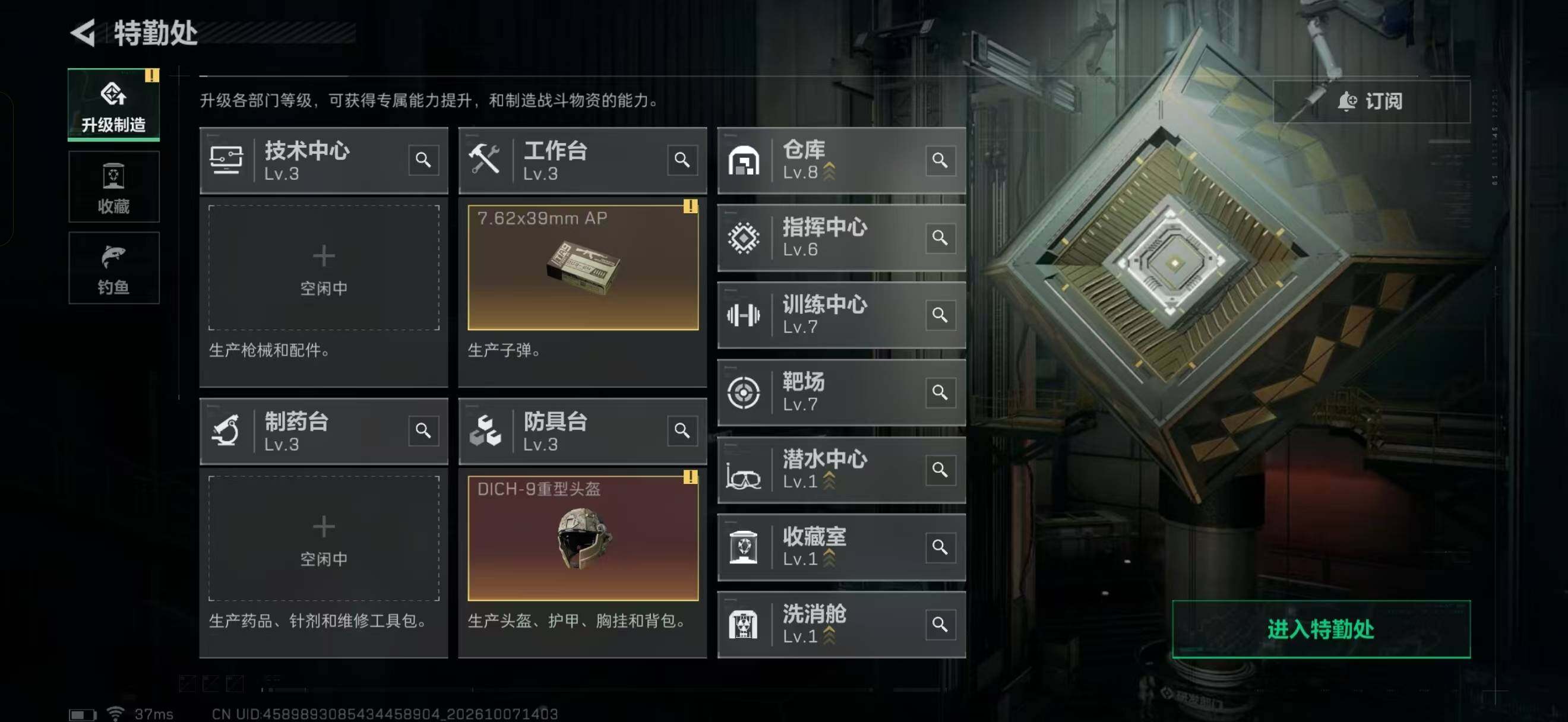1568x722 pixels.
Task: Select the 7.62x39mm AP ammo card
Action: pyautogui.click(x=583, y=268)
